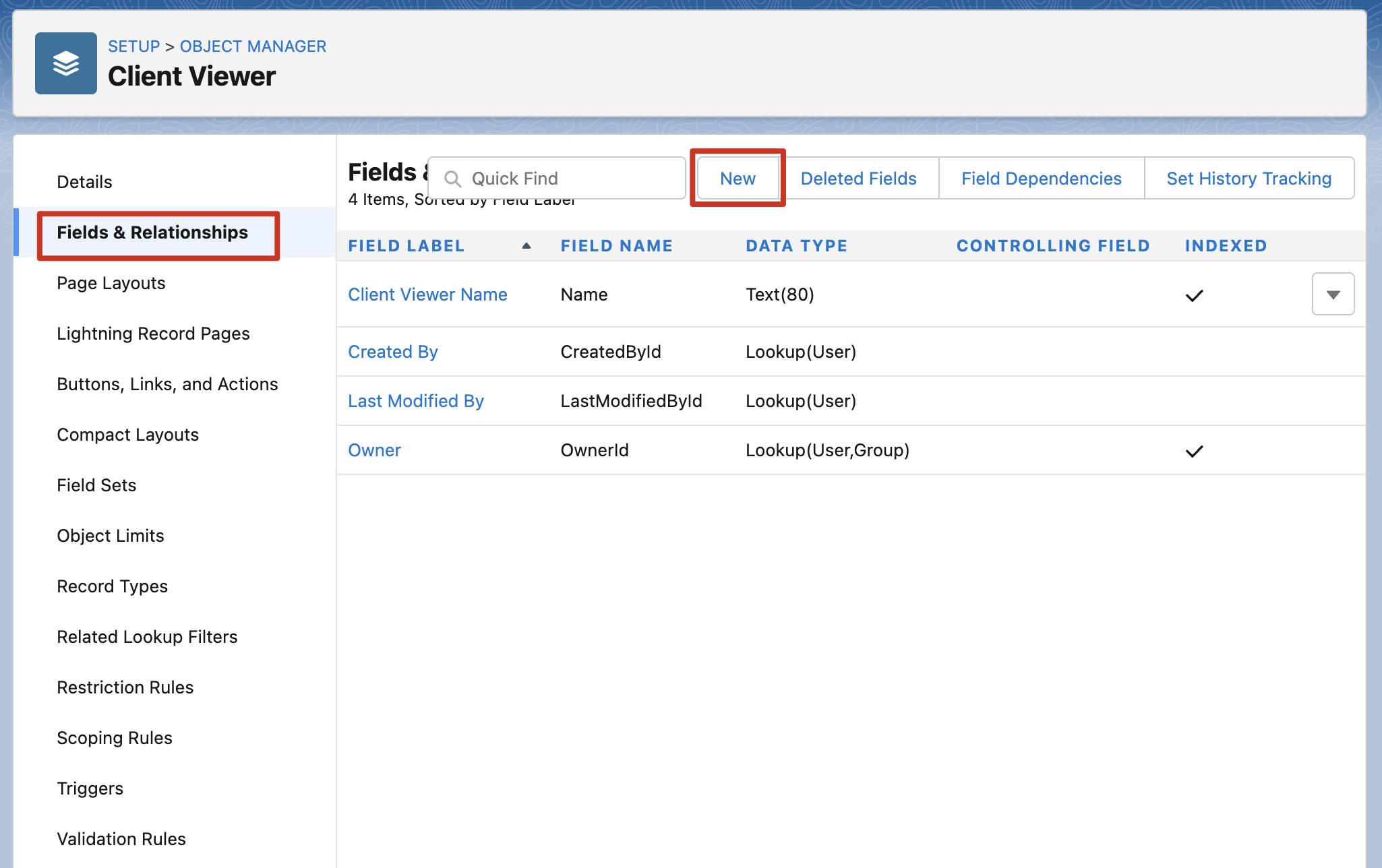Select the Details sidebar item

click(x=84, y=182)
